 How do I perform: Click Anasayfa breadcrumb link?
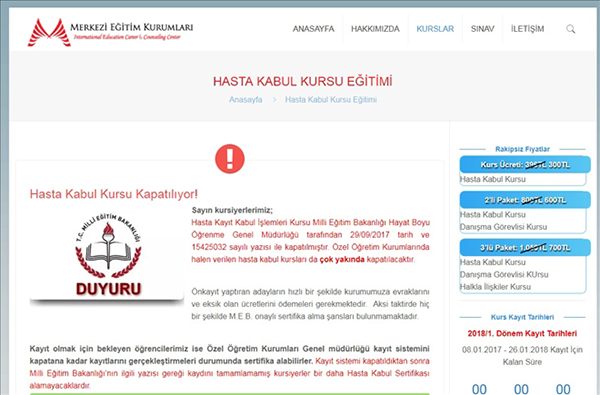(246, 100)
